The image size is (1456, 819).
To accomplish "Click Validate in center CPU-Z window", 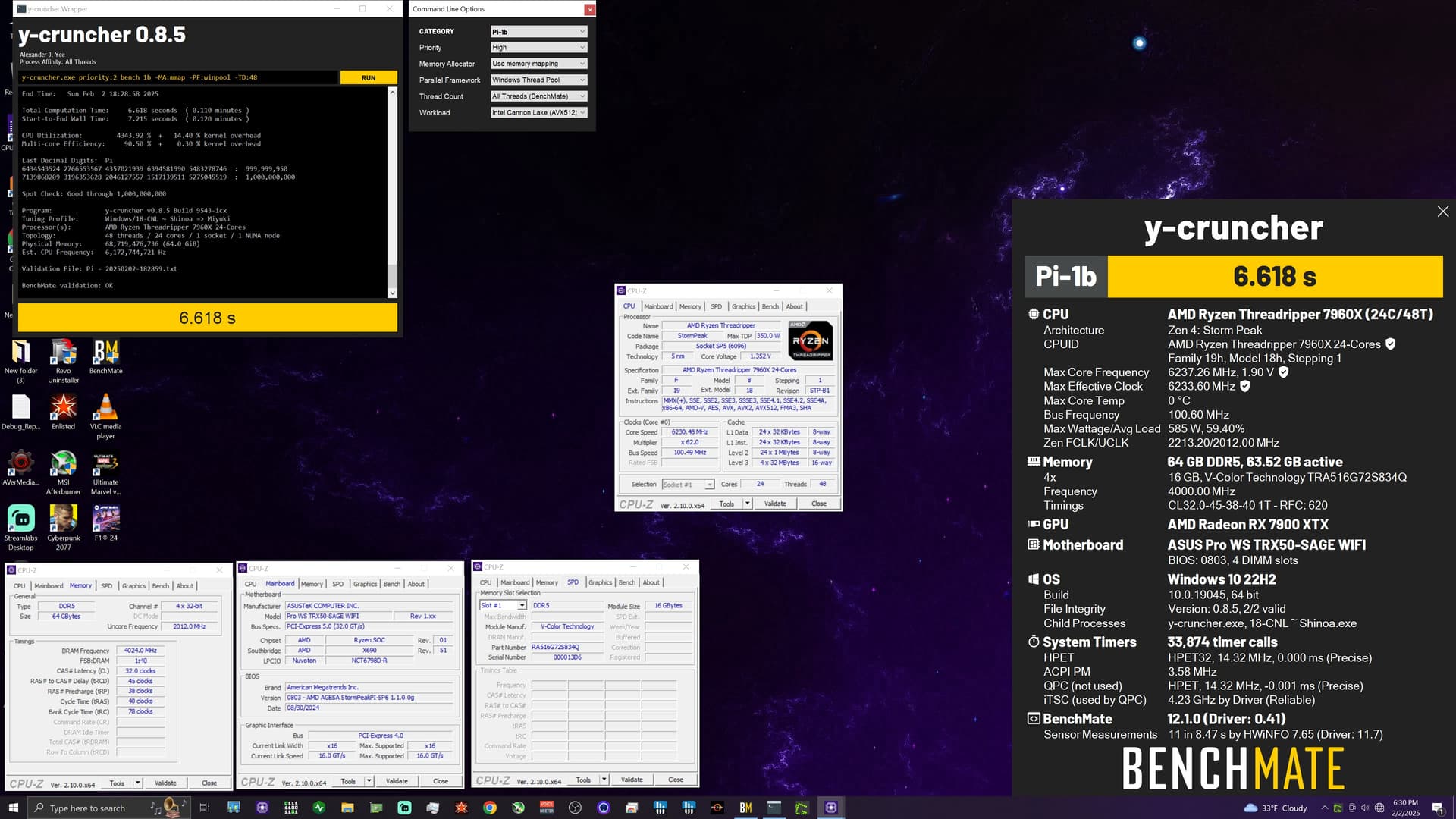I will (775, 504).
